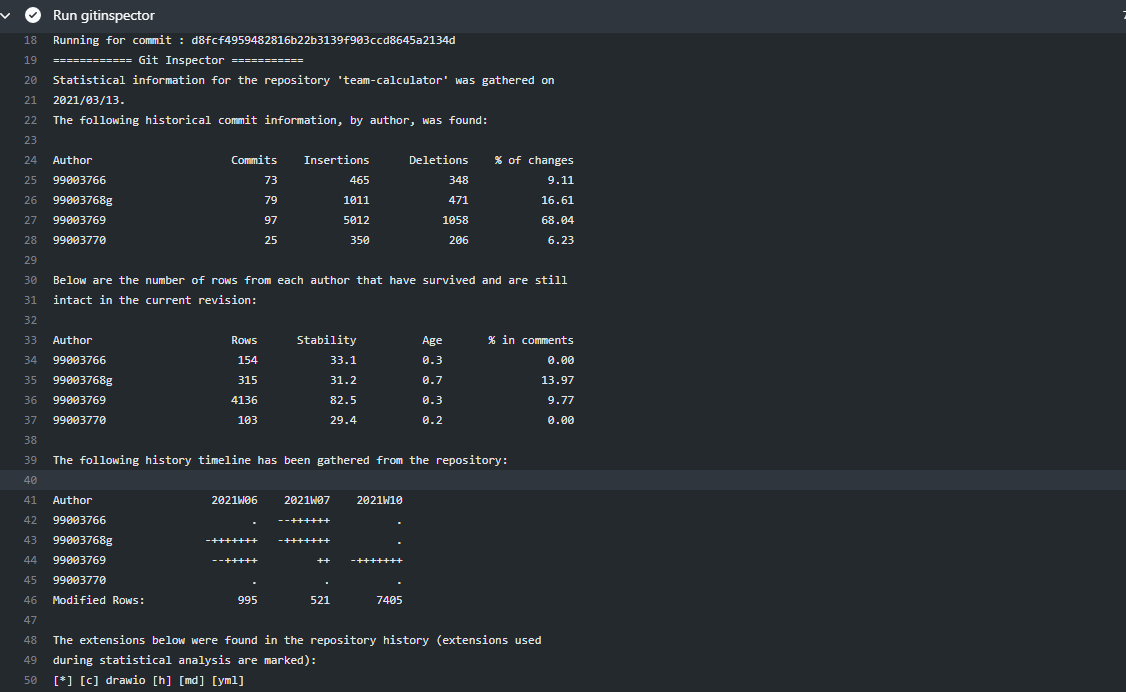Click commits value 73 for author 99003766
This screenshot has height=692, width=1126.
[x=270, y=180]
